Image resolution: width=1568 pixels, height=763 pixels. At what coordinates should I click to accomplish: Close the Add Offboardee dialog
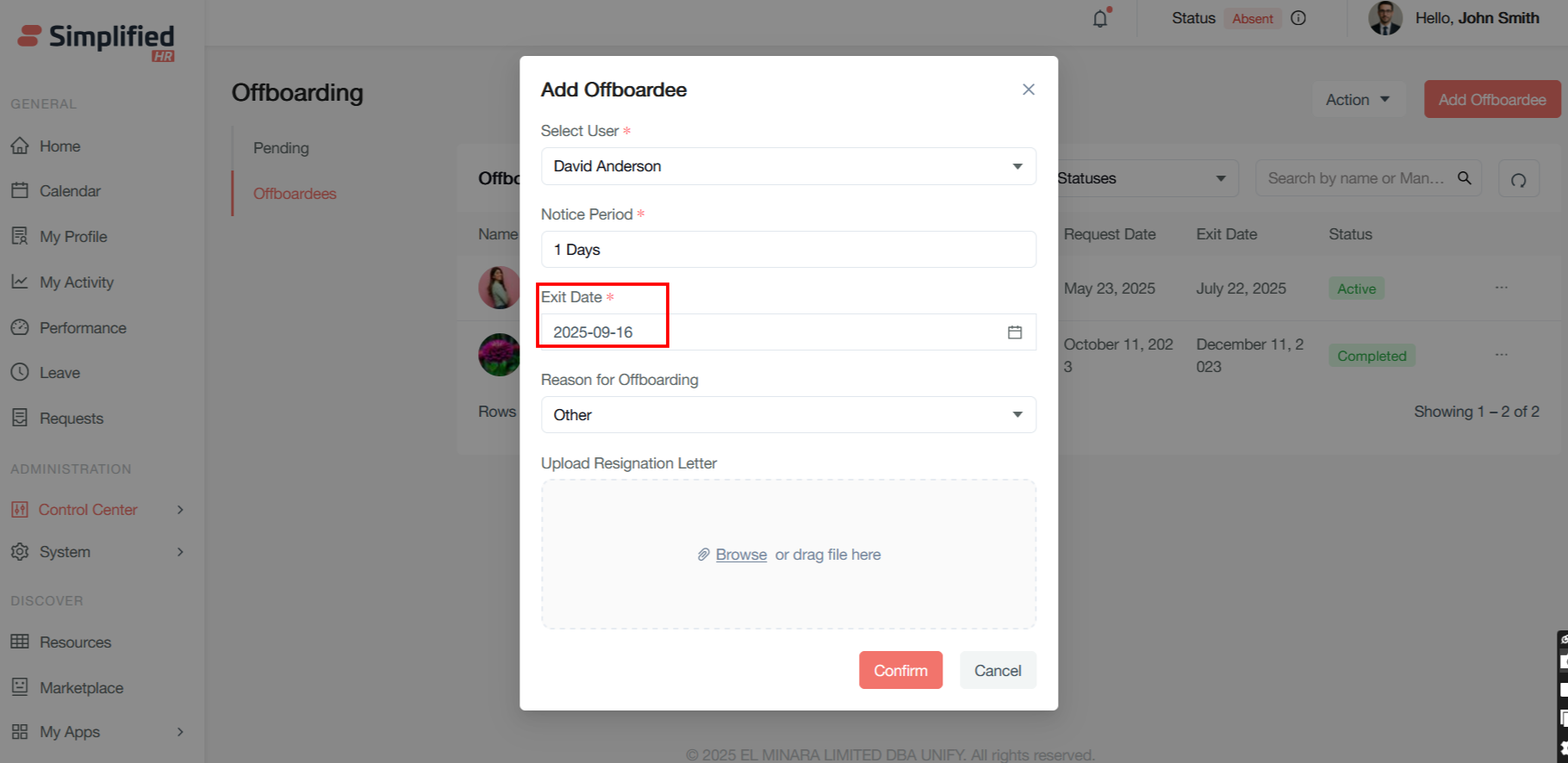click(x=1028, y=90)
